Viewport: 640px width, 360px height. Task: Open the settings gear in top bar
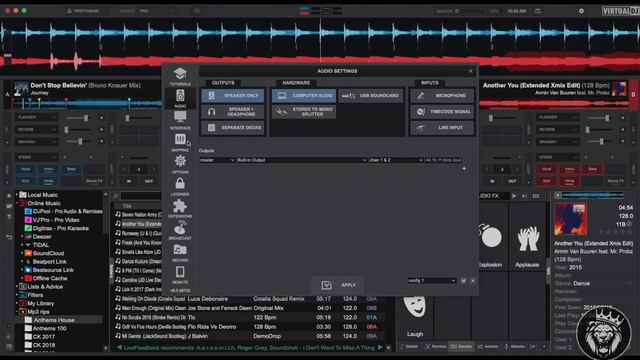point(581,11)
